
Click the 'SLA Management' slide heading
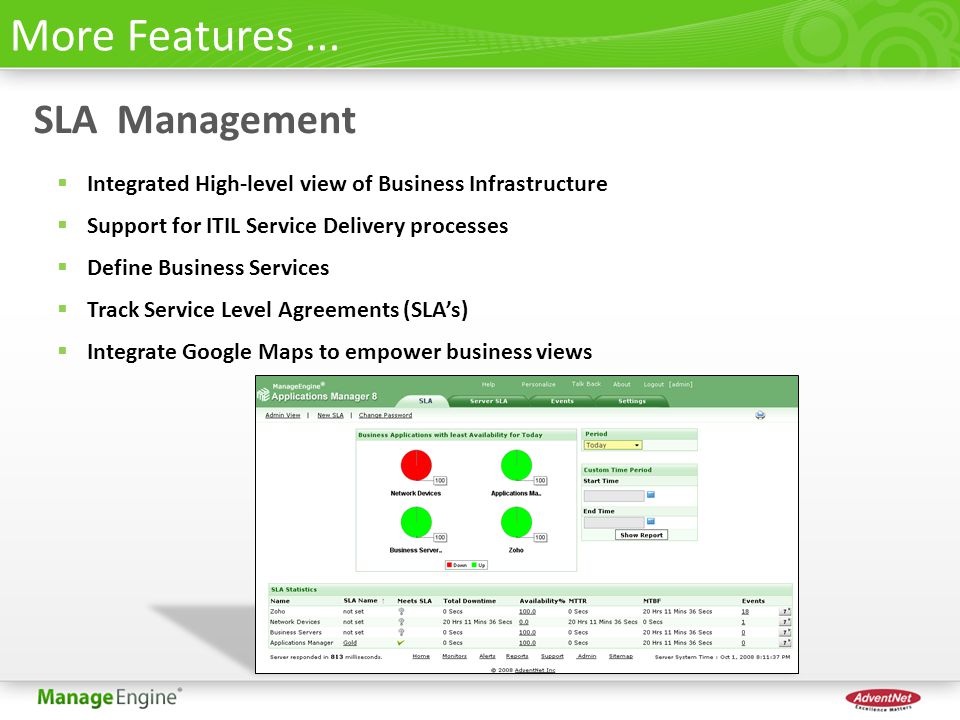click(194, 120)
